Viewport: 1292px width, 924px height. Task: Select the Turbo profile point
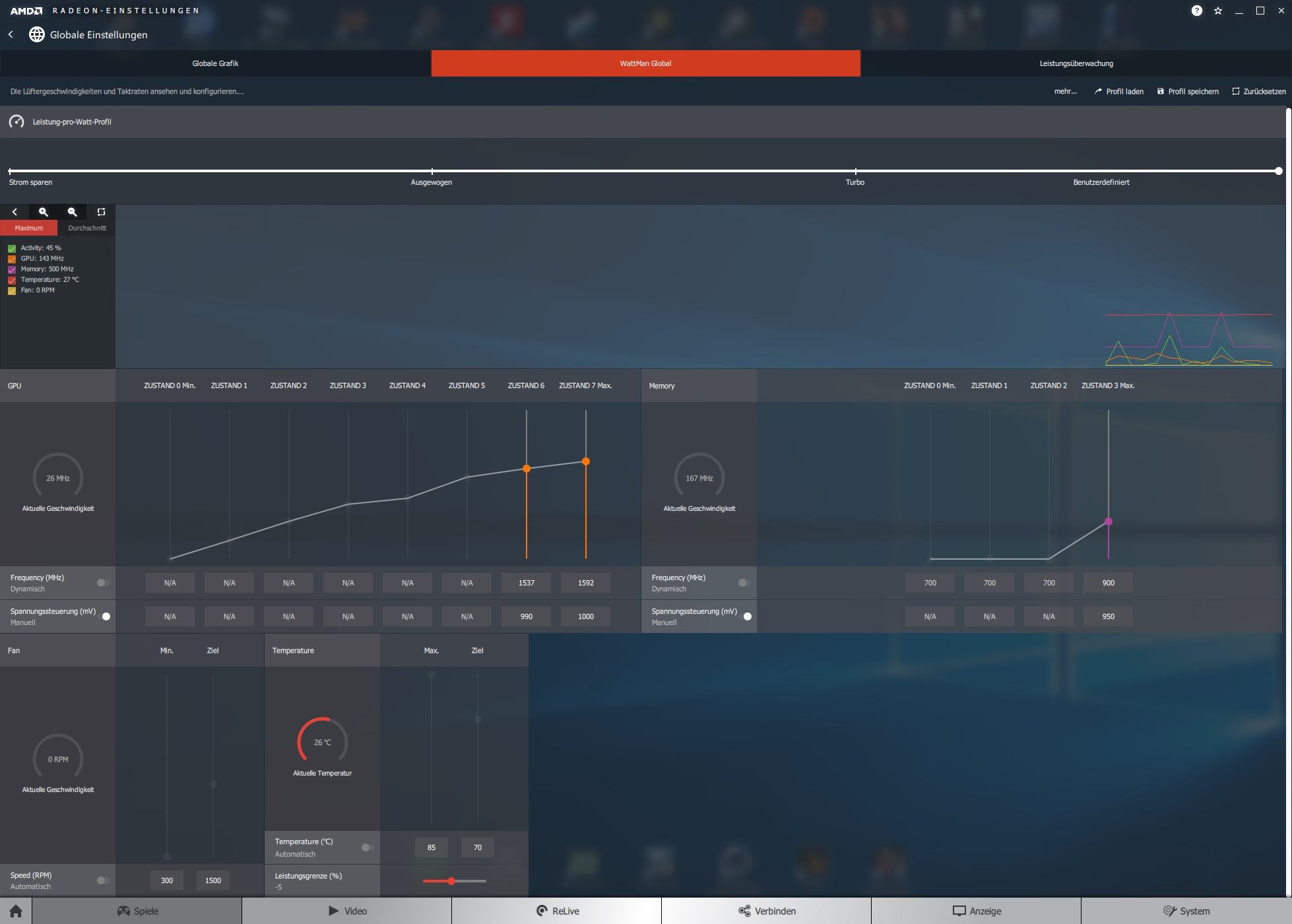click(855, 171)
